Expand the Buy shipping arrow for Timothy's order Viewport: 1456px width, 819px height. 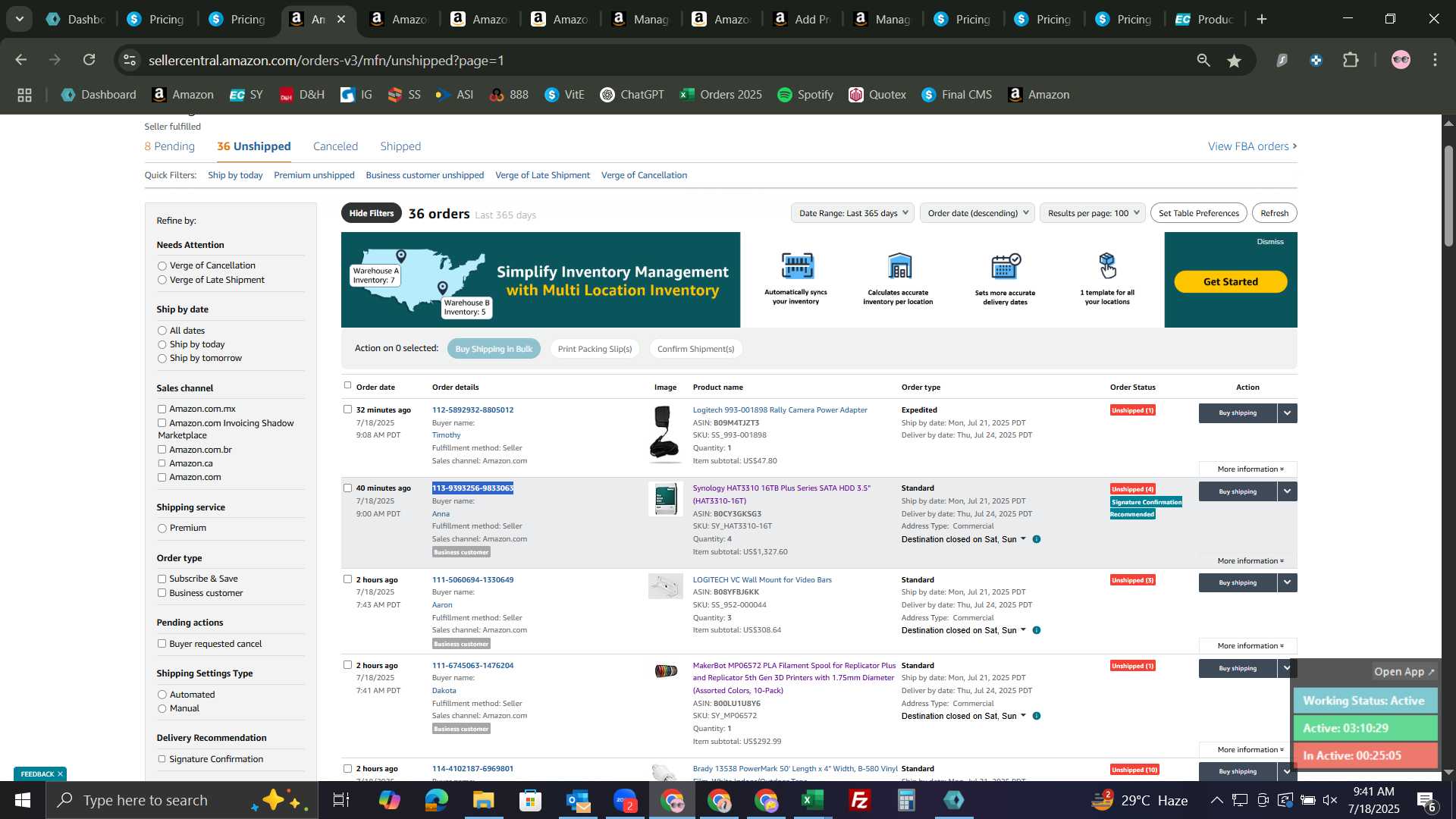point(1287,413)
